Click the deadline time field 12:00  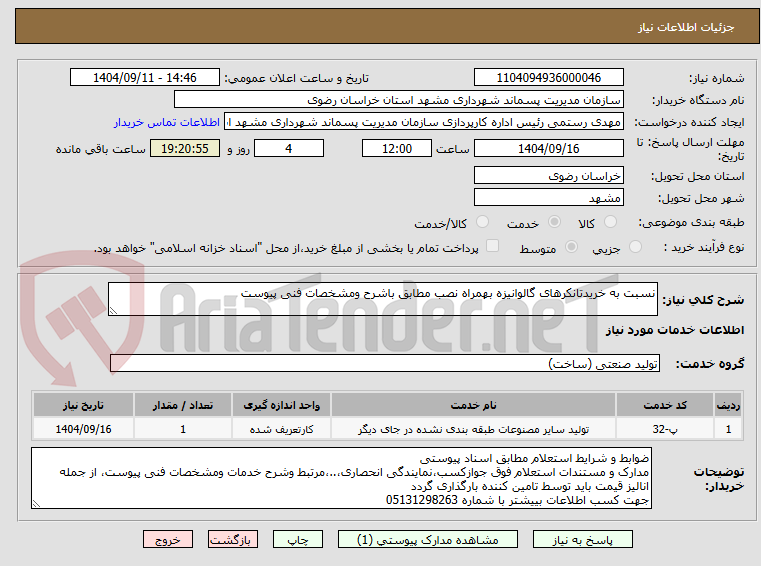397,149
